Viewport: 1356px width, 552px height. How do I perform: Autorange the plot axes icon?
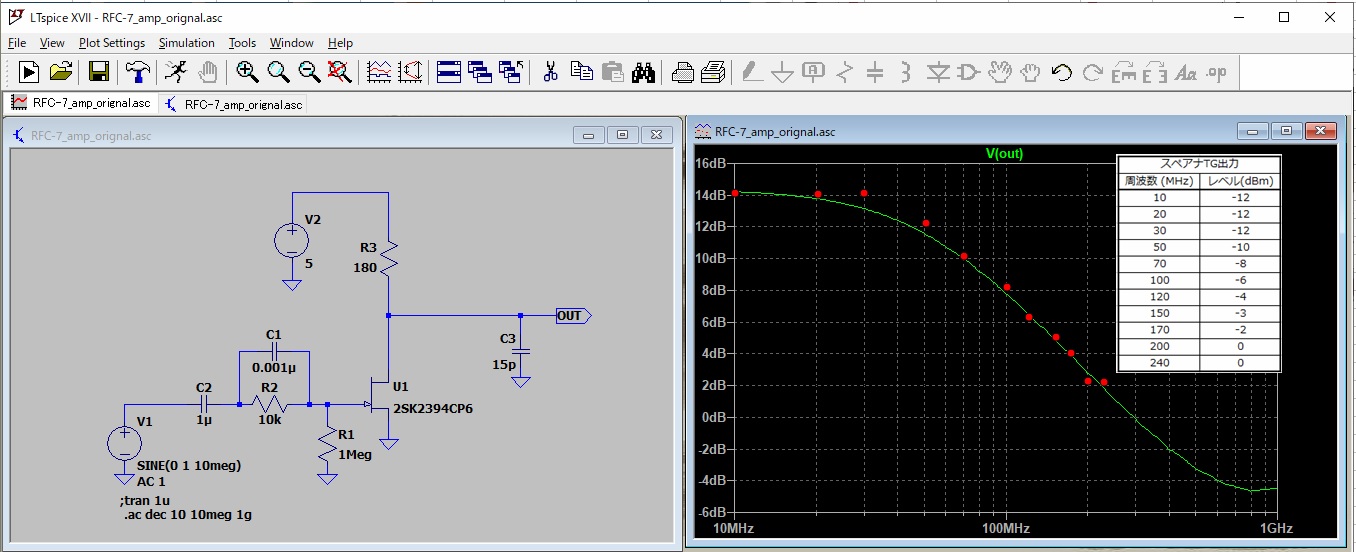click(x=411, y=72)
